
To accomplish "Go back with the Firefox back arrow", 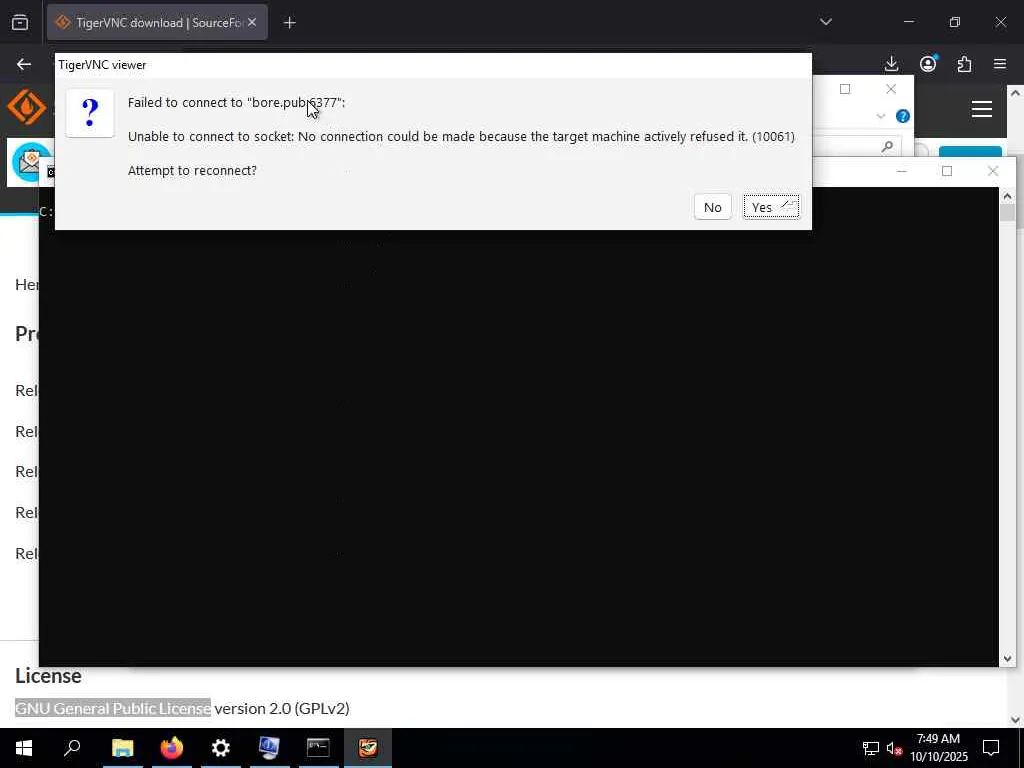I will tap(24, 64).
